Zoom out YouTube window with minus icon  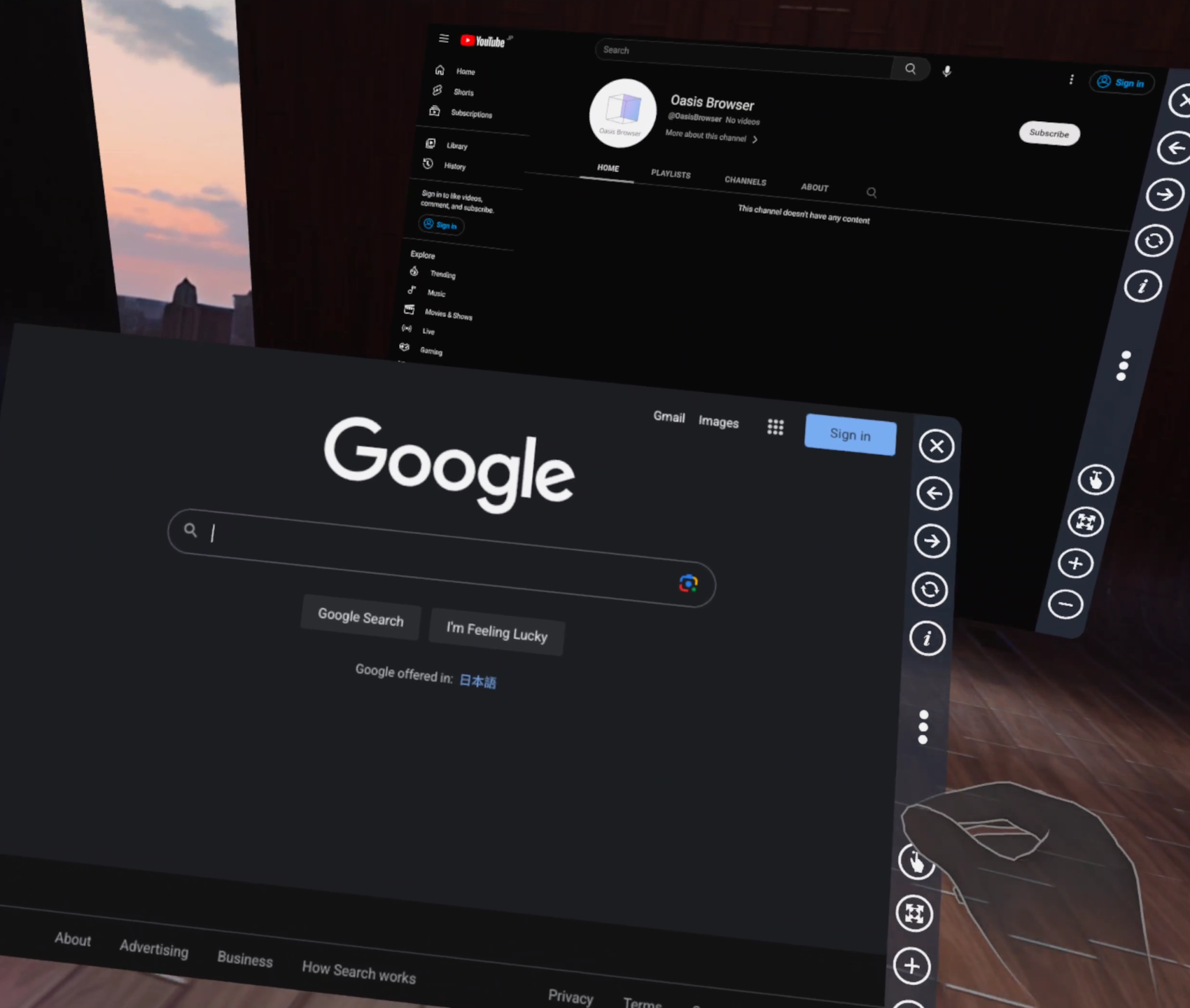(1065, 604)
